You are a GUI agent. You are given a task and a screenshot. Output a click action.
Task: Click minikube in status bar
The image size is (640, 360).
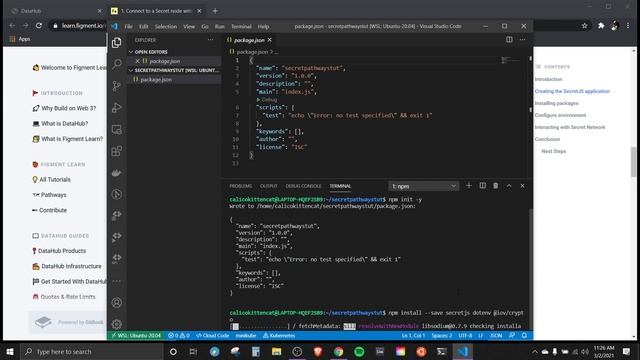click(246, 336)
